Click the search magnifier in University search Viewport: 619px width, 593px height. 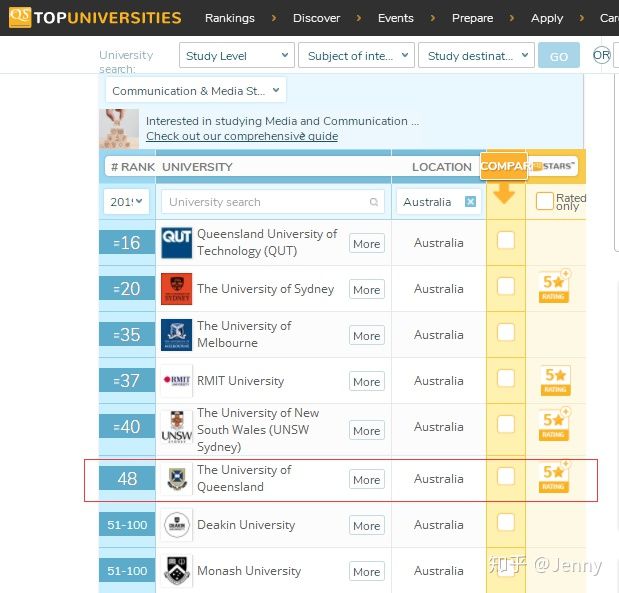click(x=373, y=202)
